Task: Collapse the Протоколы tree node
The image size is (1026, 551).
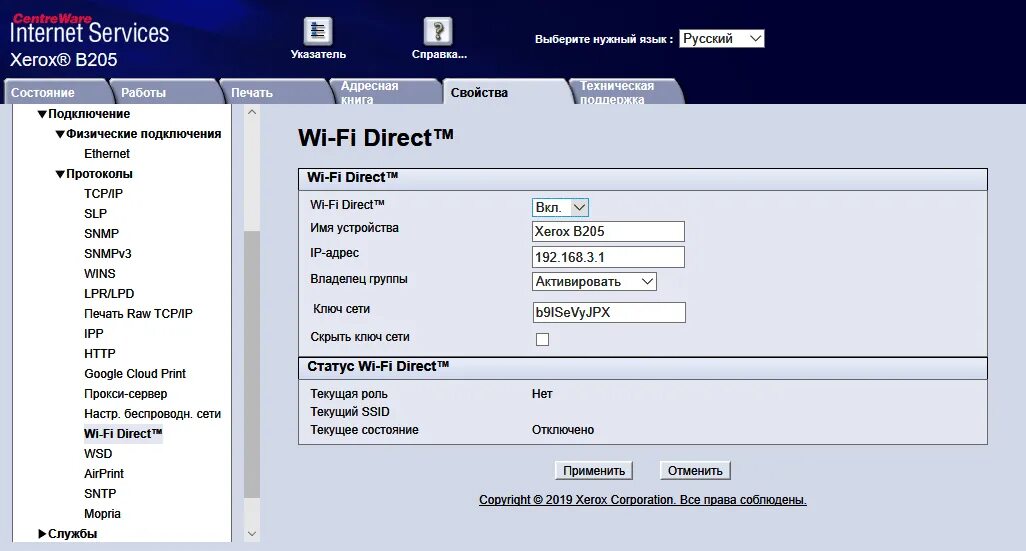Action: coord(60,174)
